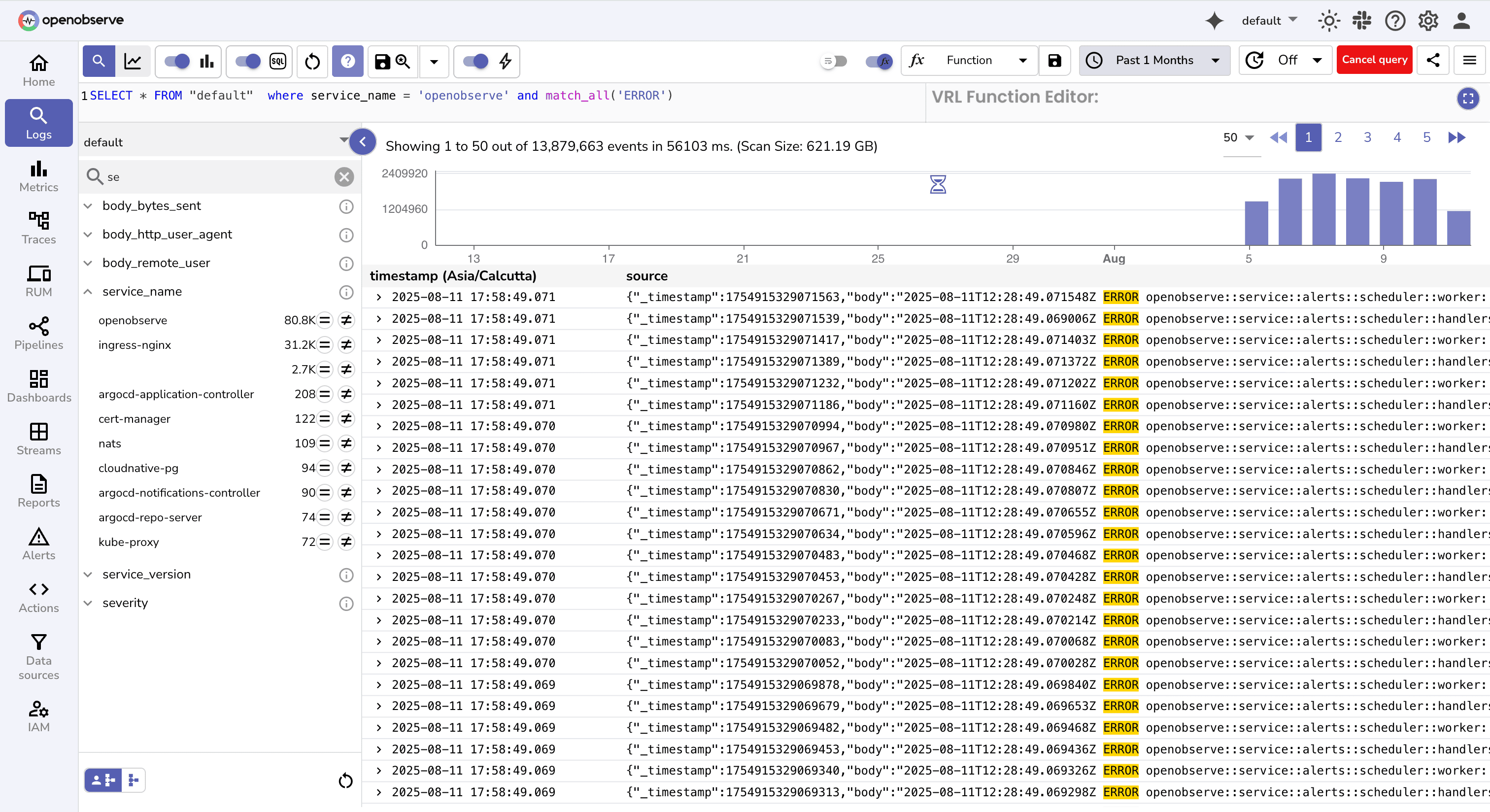The height and width of the screenshot is (812, 1490).
Task: Toggle the histogram chart switch
Action: (x=177, y=61)
